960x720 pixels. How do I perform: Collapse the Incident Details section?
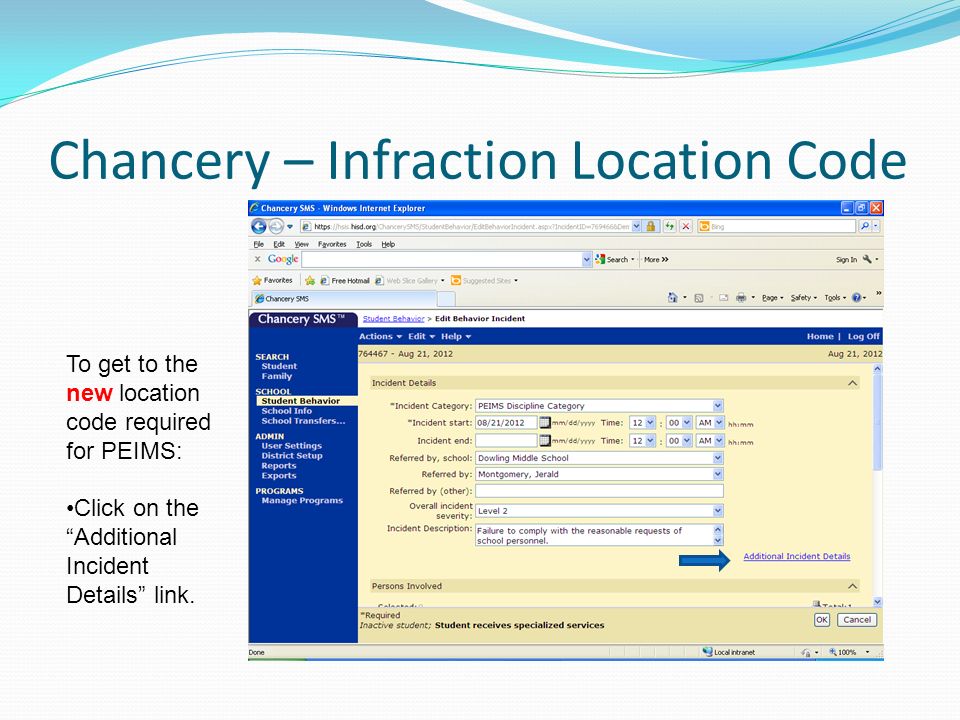click(852, 383)
